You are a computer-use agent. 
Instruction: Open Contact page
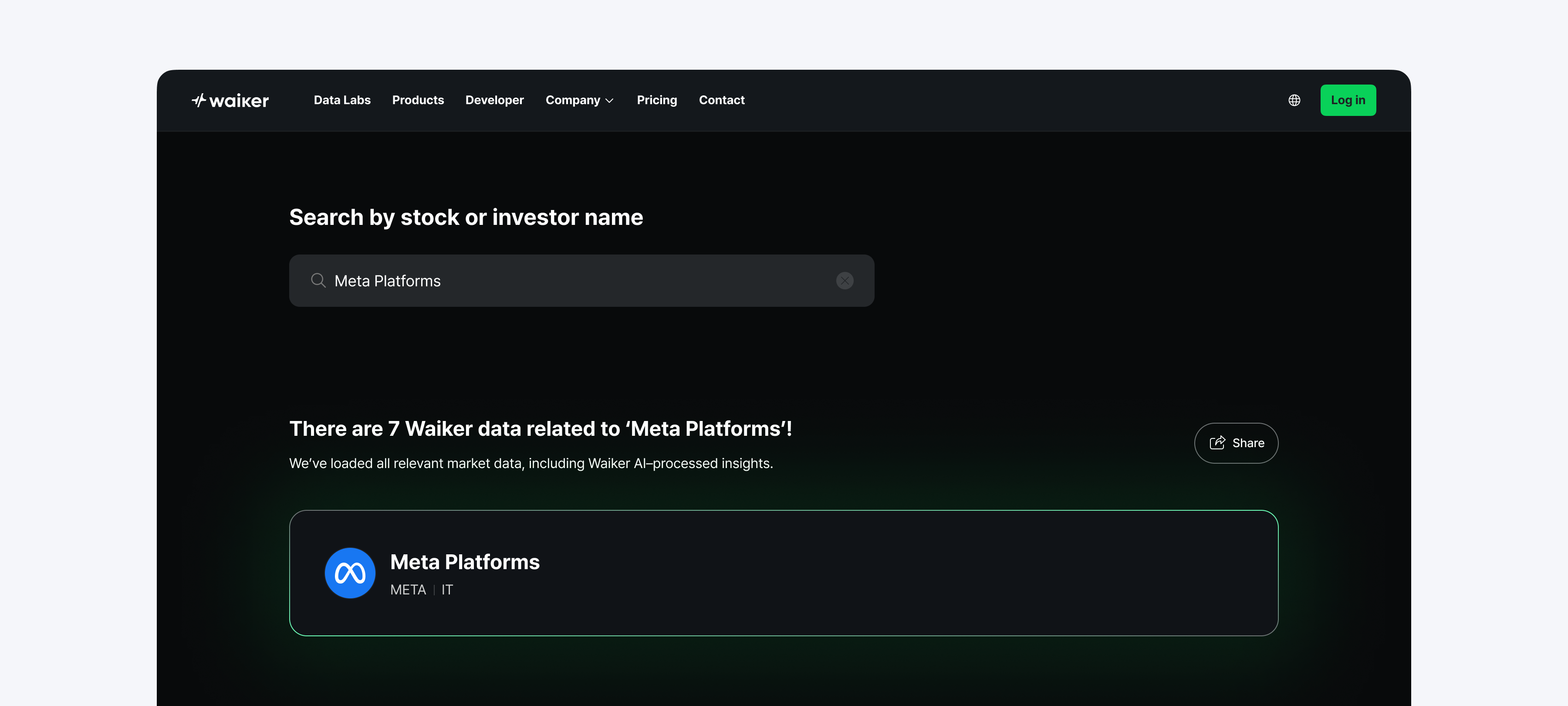point(721,100)
